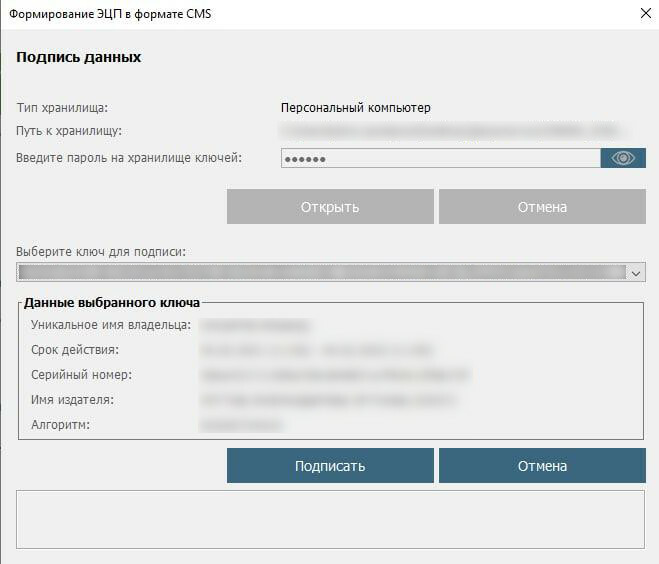Click the Срок действия value
The image size is (659, 564).
pyautogui.click(x=316, y=350)
